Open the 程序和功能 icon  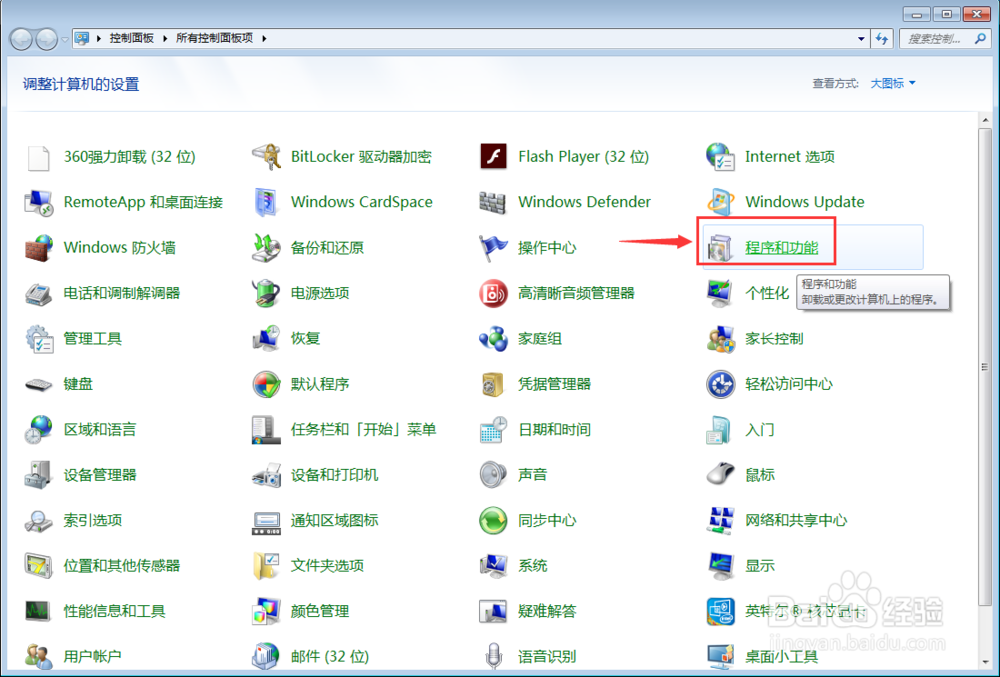point(720,248)
